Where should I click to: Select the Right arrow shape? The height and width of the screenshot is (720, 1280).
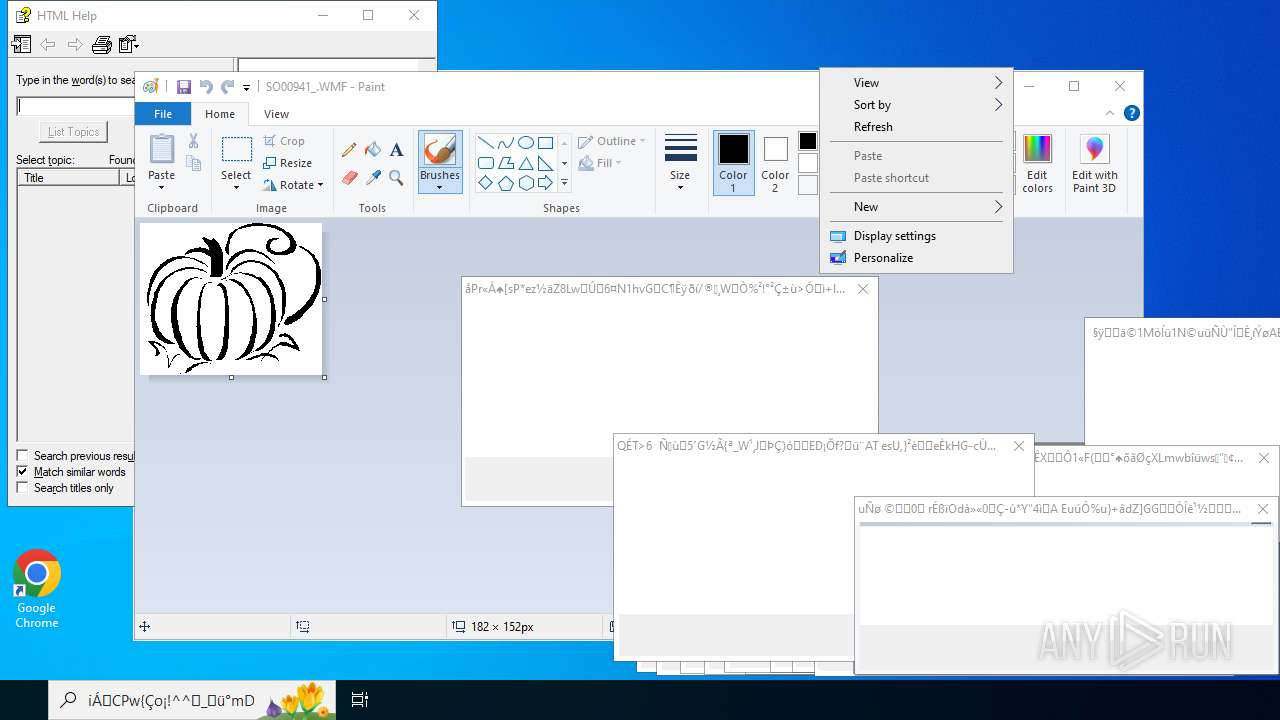(x=545, y=183)
